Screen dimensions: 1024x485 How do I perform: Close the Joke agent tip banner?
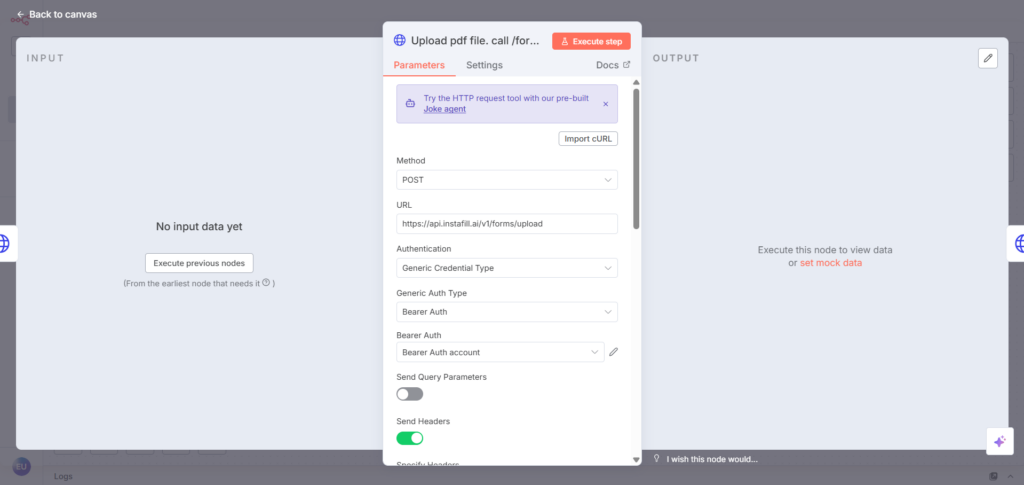pyautogui.click(x=605, y=104)
